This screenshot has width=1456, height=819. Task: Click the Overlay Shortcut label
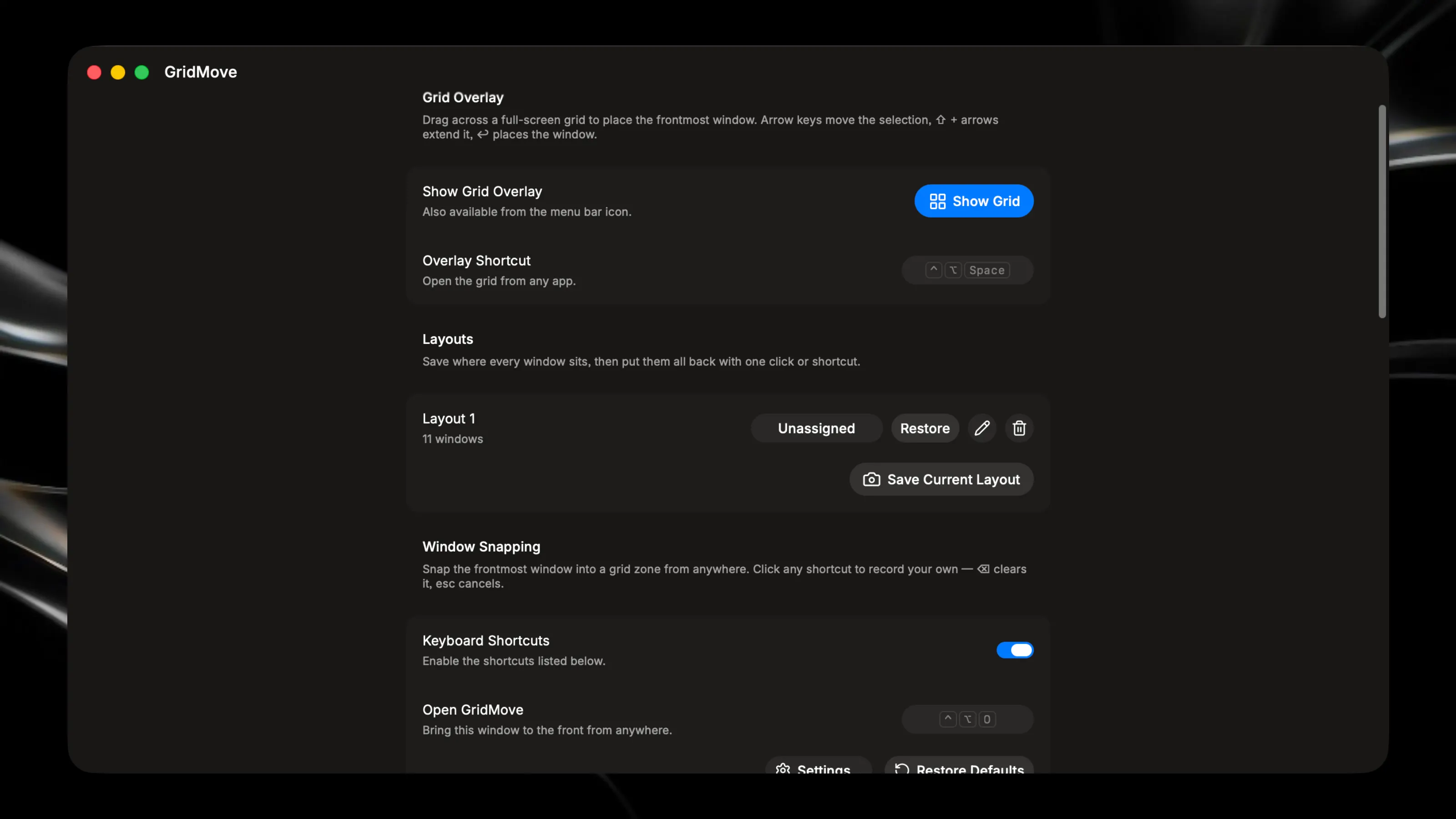point(476,261)
